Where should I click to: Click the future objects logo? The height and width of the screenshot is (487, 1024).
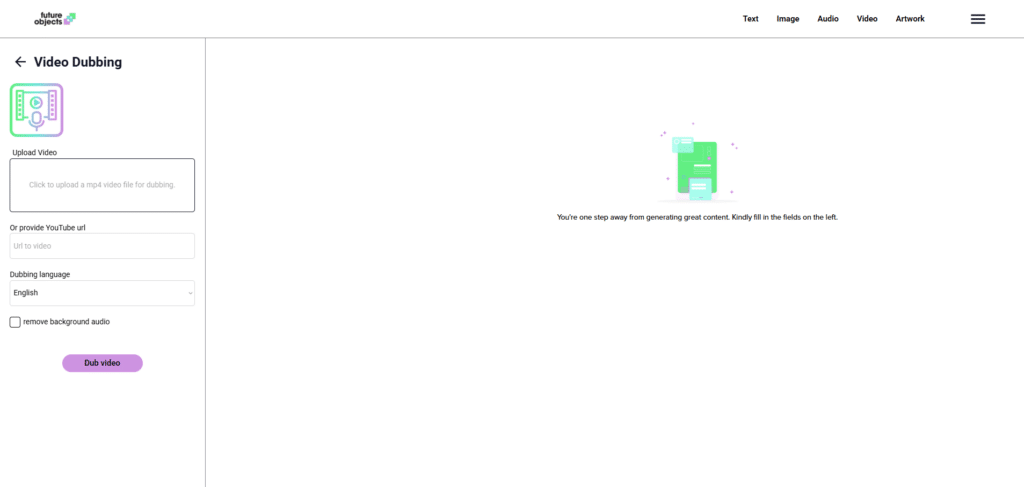[55, 18]
